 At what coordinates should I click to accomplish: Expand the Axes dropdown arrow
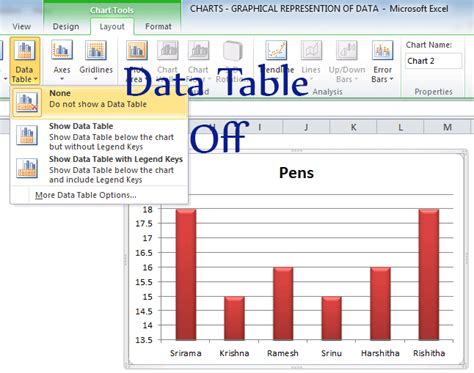coord(62,79)
